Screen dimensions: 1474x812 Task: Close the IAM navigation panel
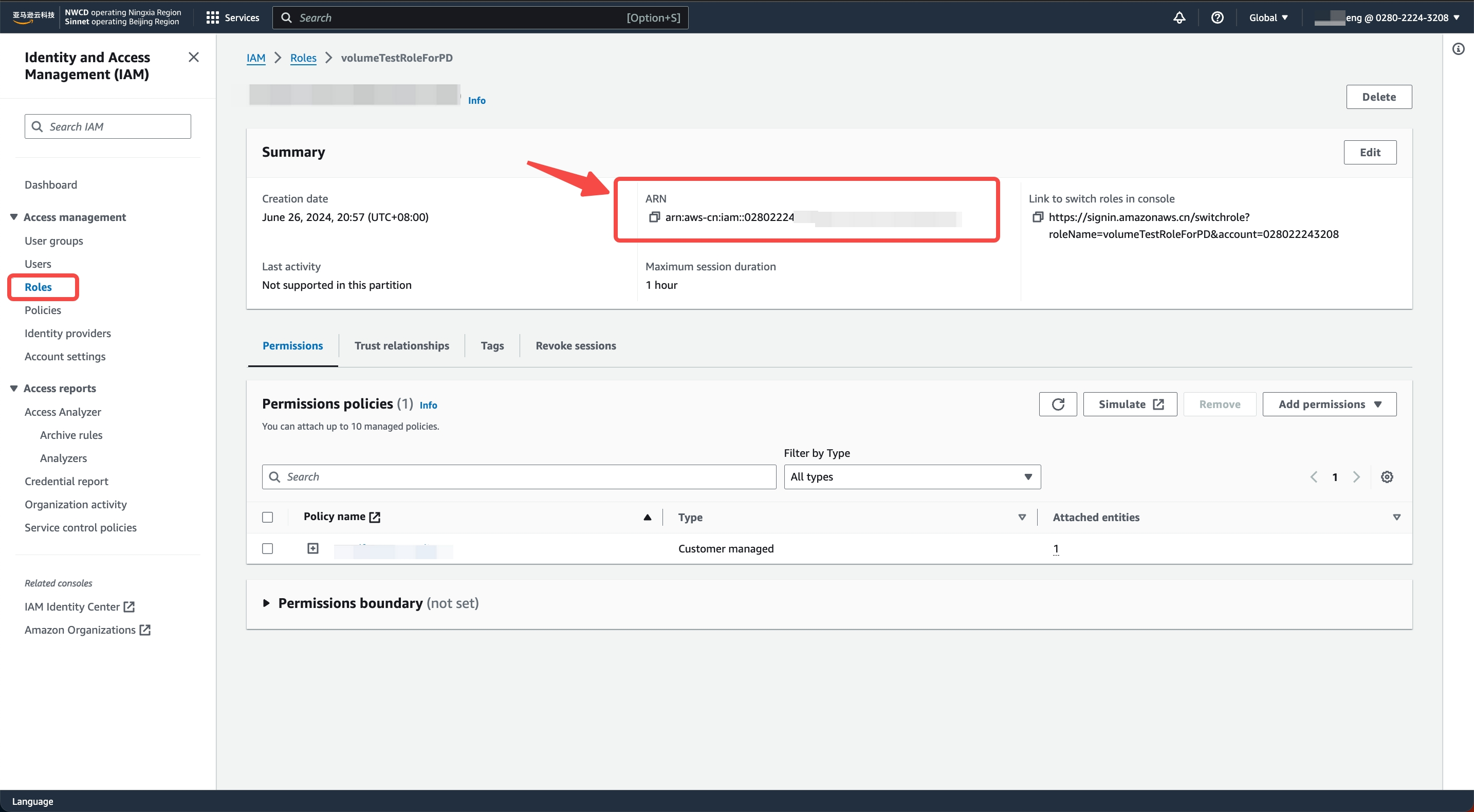[x=193, y=57]
